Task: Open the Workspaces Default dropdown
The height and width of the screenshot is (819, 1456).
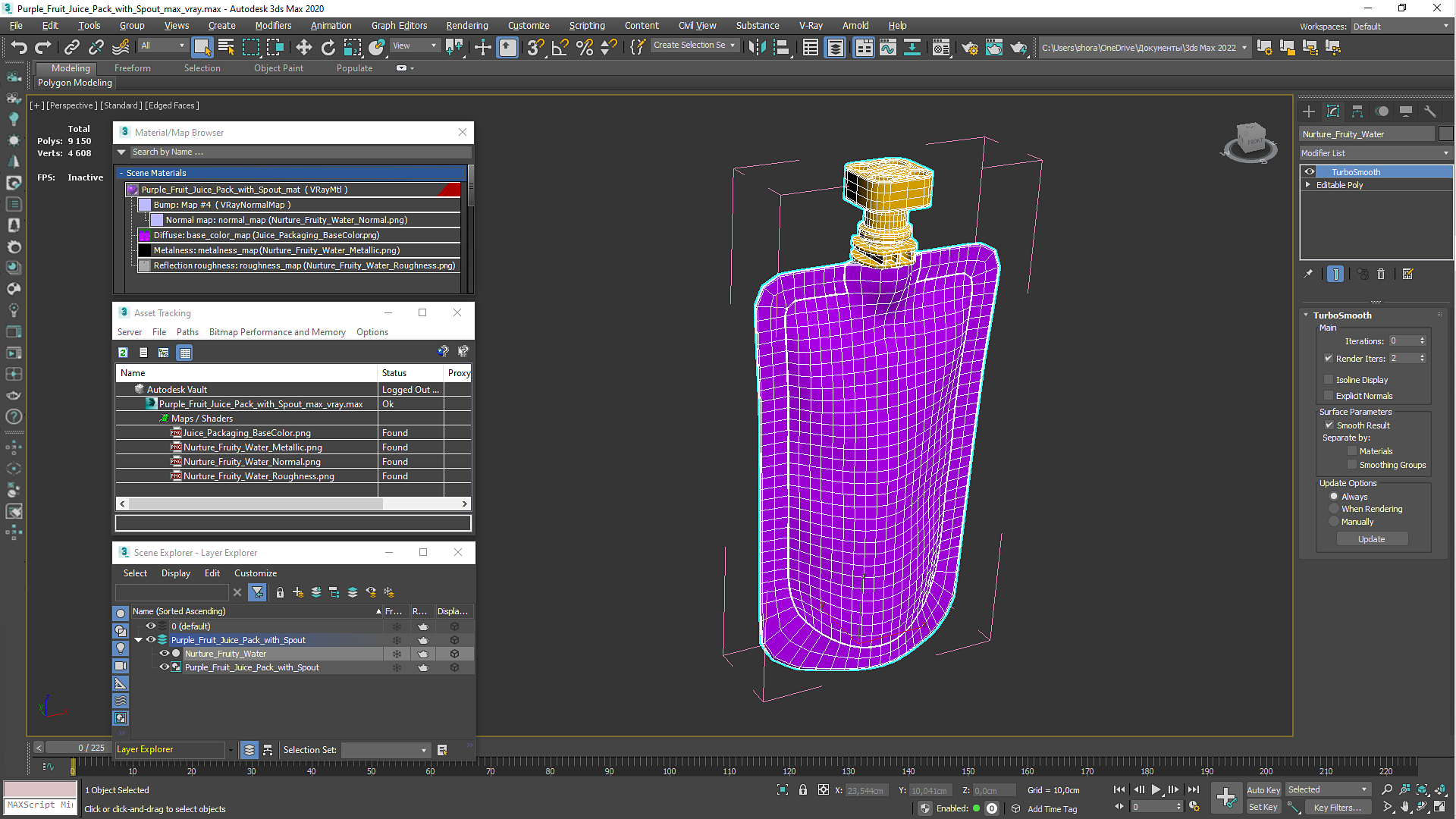Action: (x=1401, y=27)
